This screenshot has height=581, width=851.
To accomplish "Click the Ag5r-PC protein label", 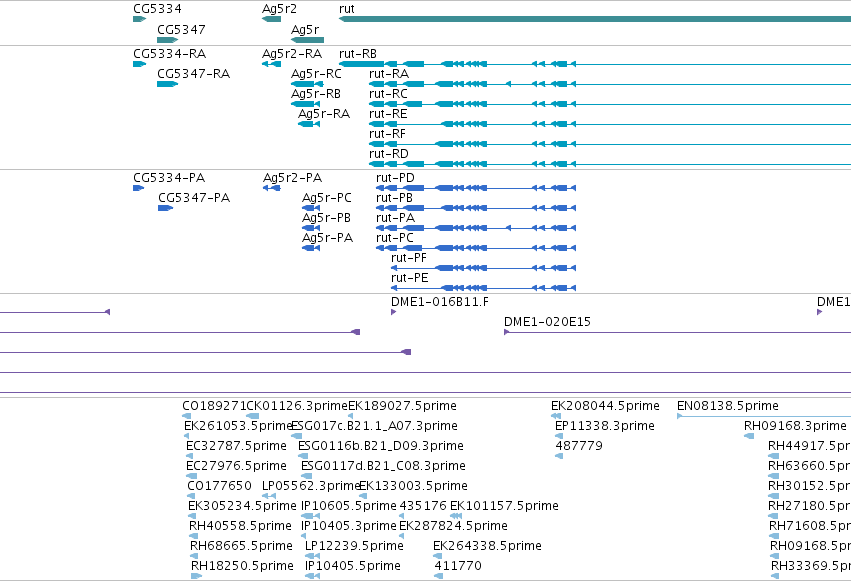I will [327, 198].
